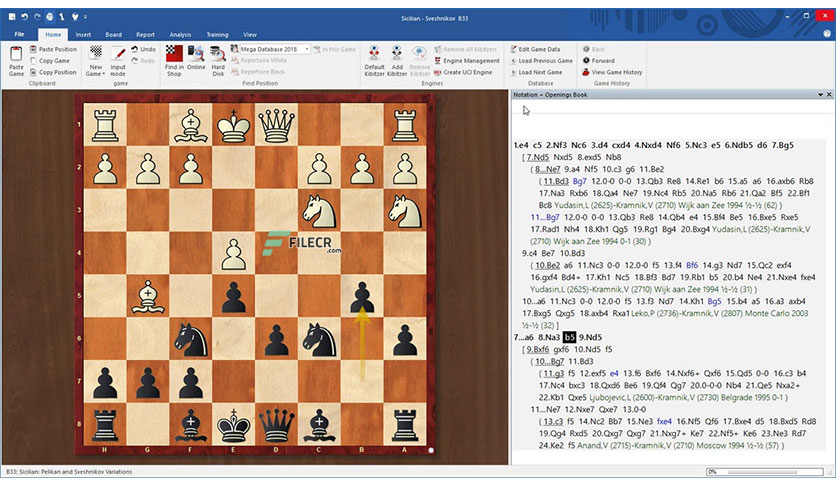Open Find in Shop
This screenshot has height=484, width=836.
point(174,61)
